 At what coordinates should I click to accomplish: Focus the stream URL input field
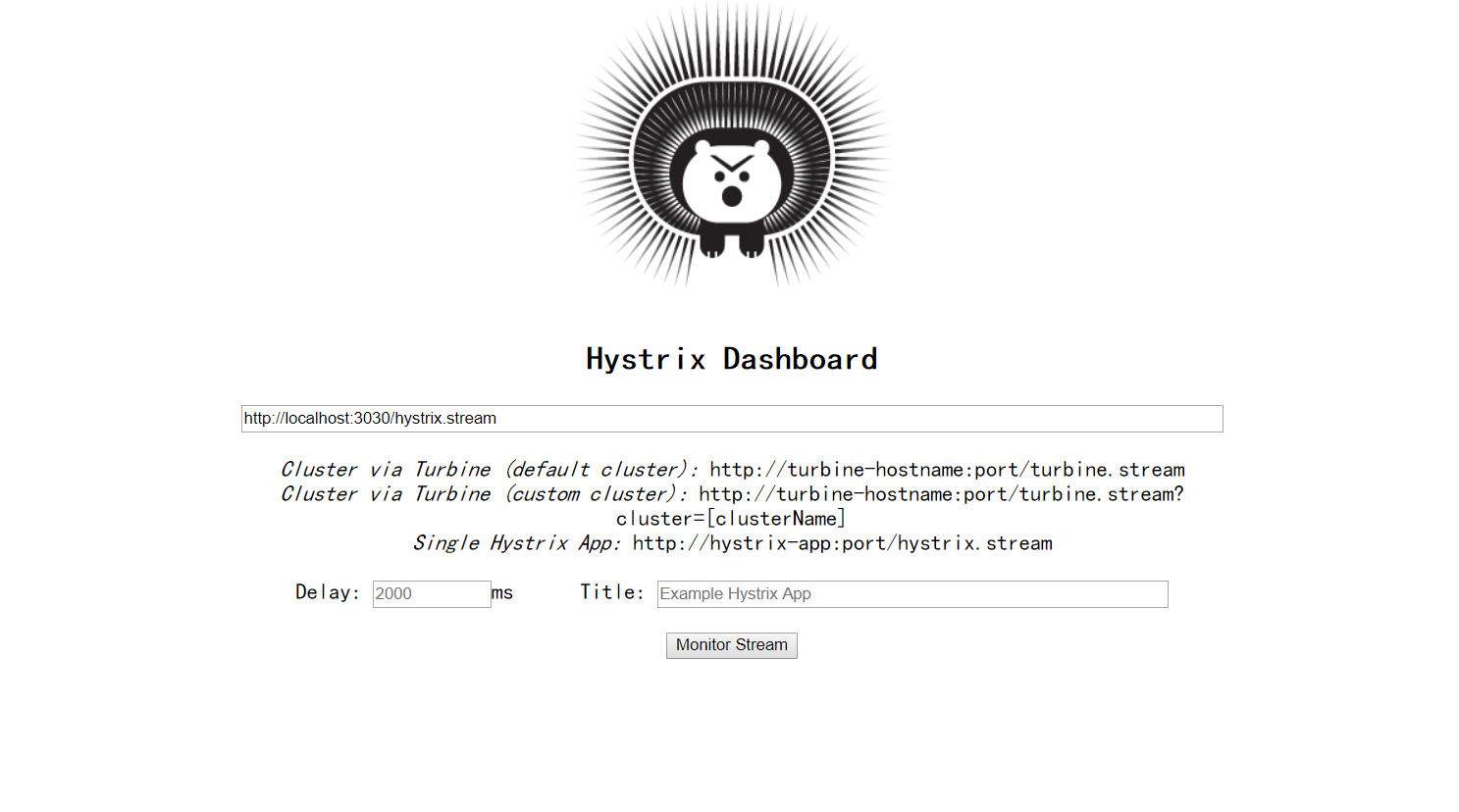[x=732, y=419]
